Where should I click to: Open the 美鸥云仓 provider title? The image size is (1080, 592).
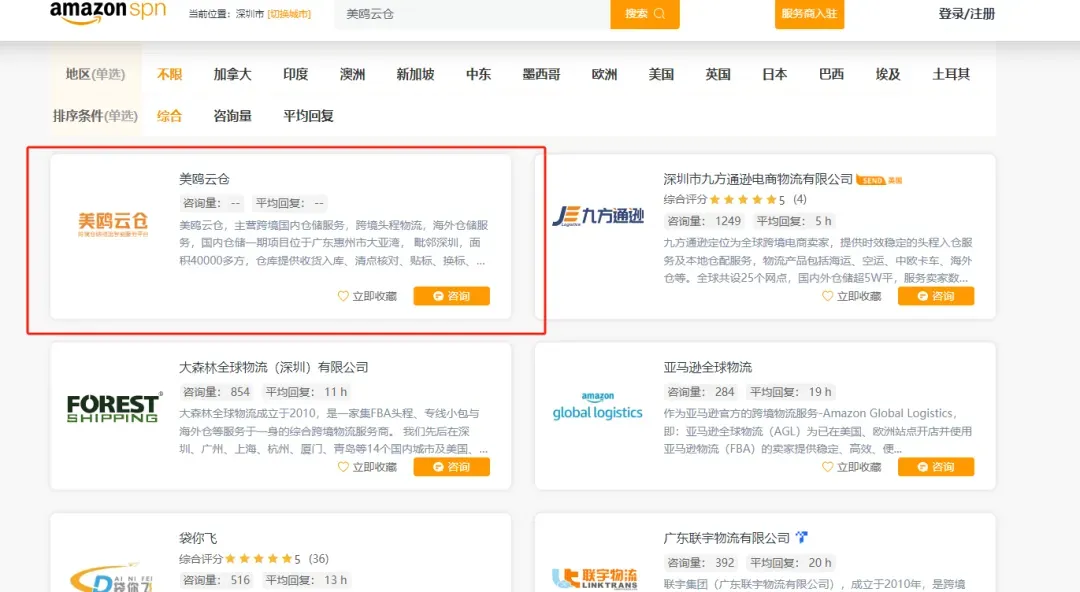pos(204,179)
